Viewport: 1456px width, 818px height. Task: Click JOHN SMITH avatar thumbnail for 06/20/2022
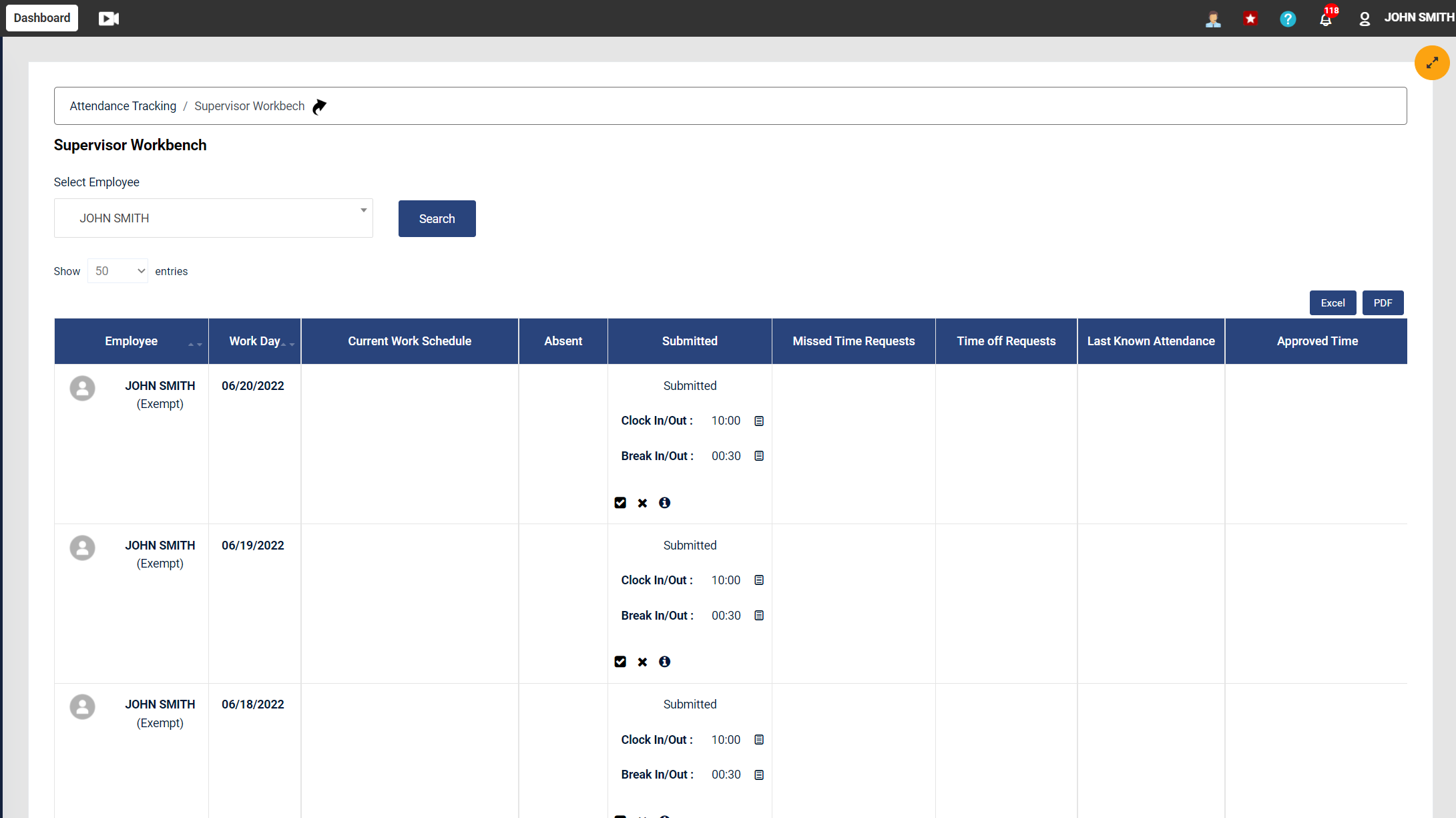[x=82, y=388]
